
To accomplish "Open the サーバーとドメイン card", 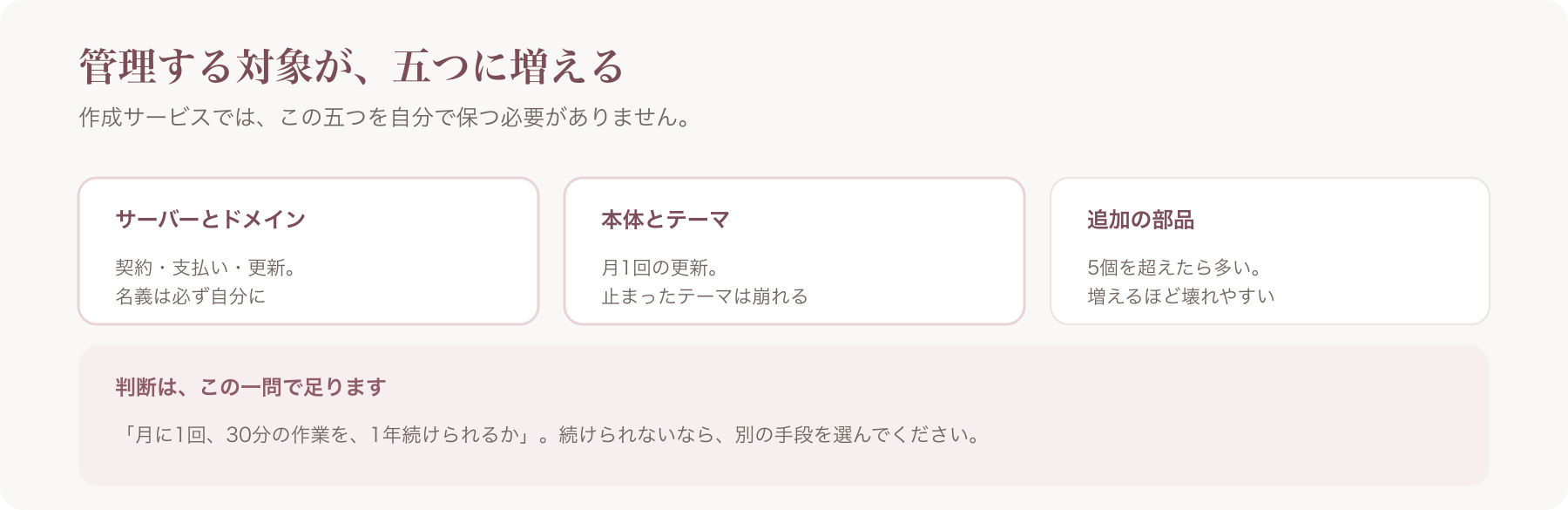I will [x=308, y=251].
